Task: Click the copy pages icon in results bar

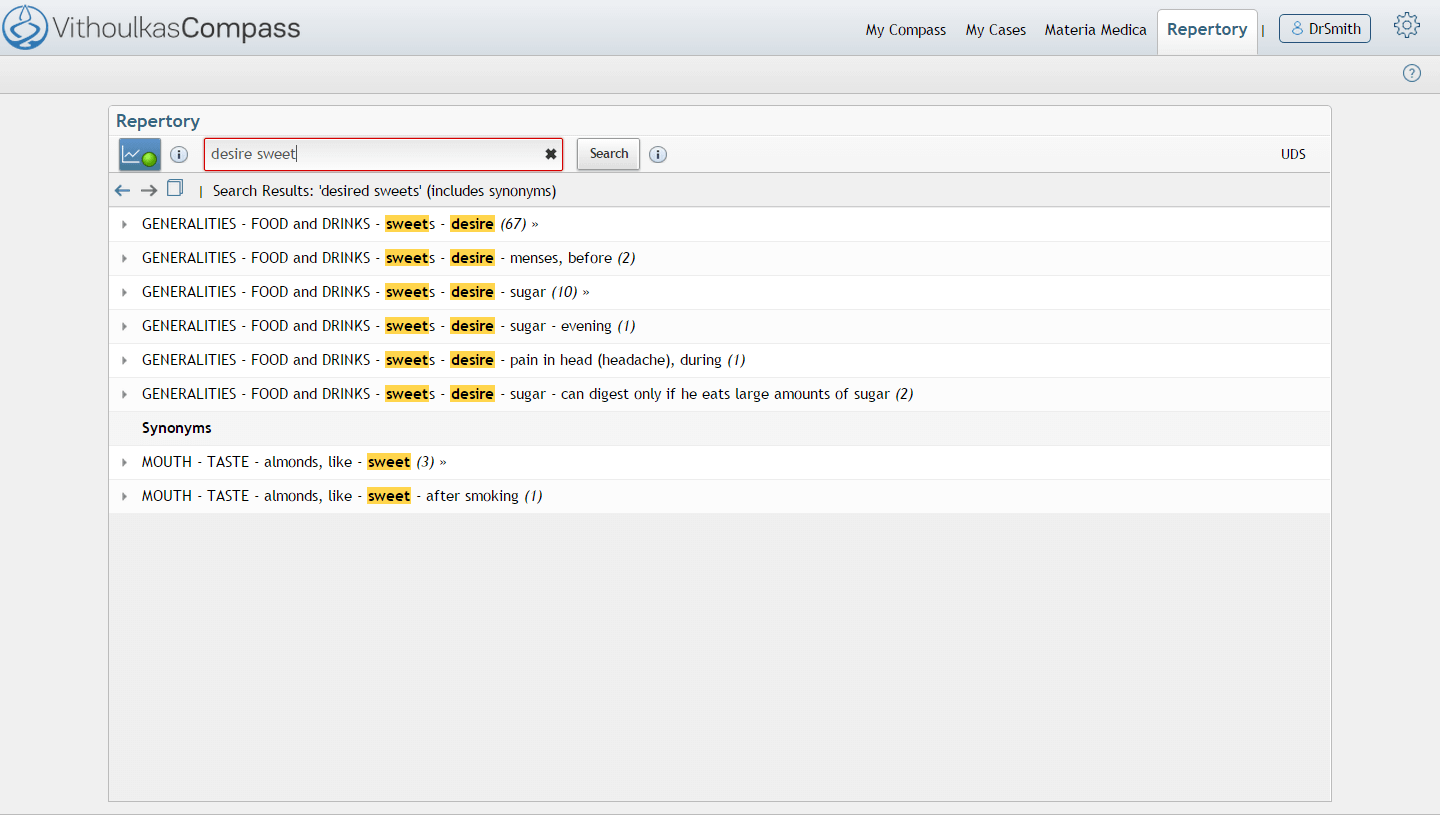Action: point(175,188)
